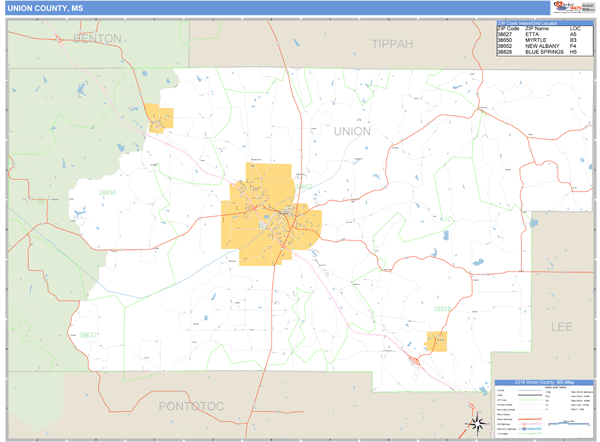Viewport: 600px width, 442px height.
Task: Click the TIPPAH county label
Action: [391, 44]
